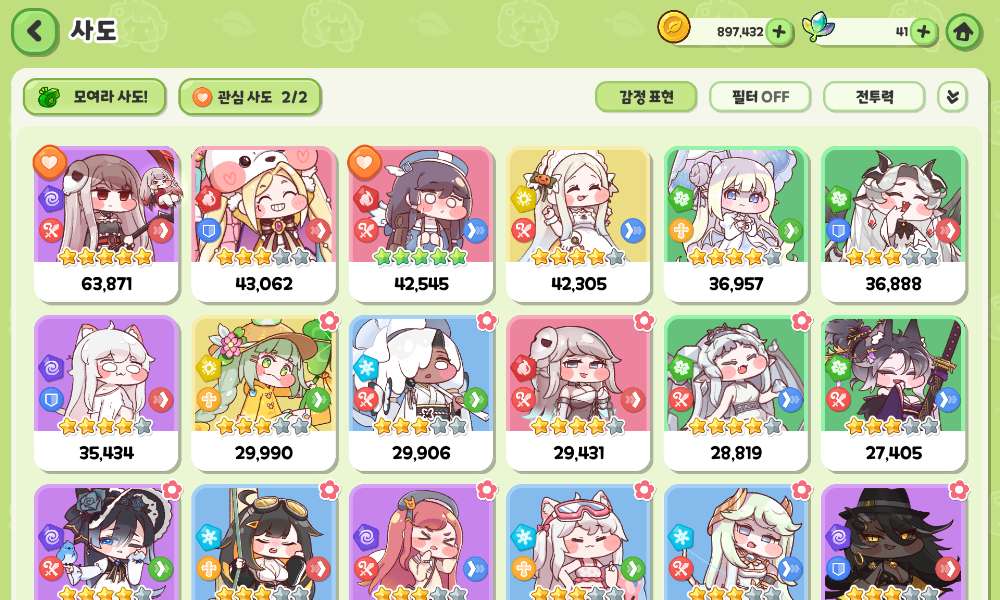Choose the purple card with 35,434 power

click(x=107, y=393)
